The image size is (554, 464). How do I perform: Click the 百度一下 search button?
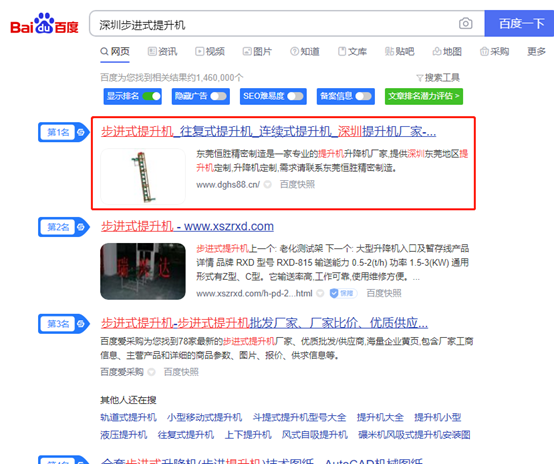[519, 23]
